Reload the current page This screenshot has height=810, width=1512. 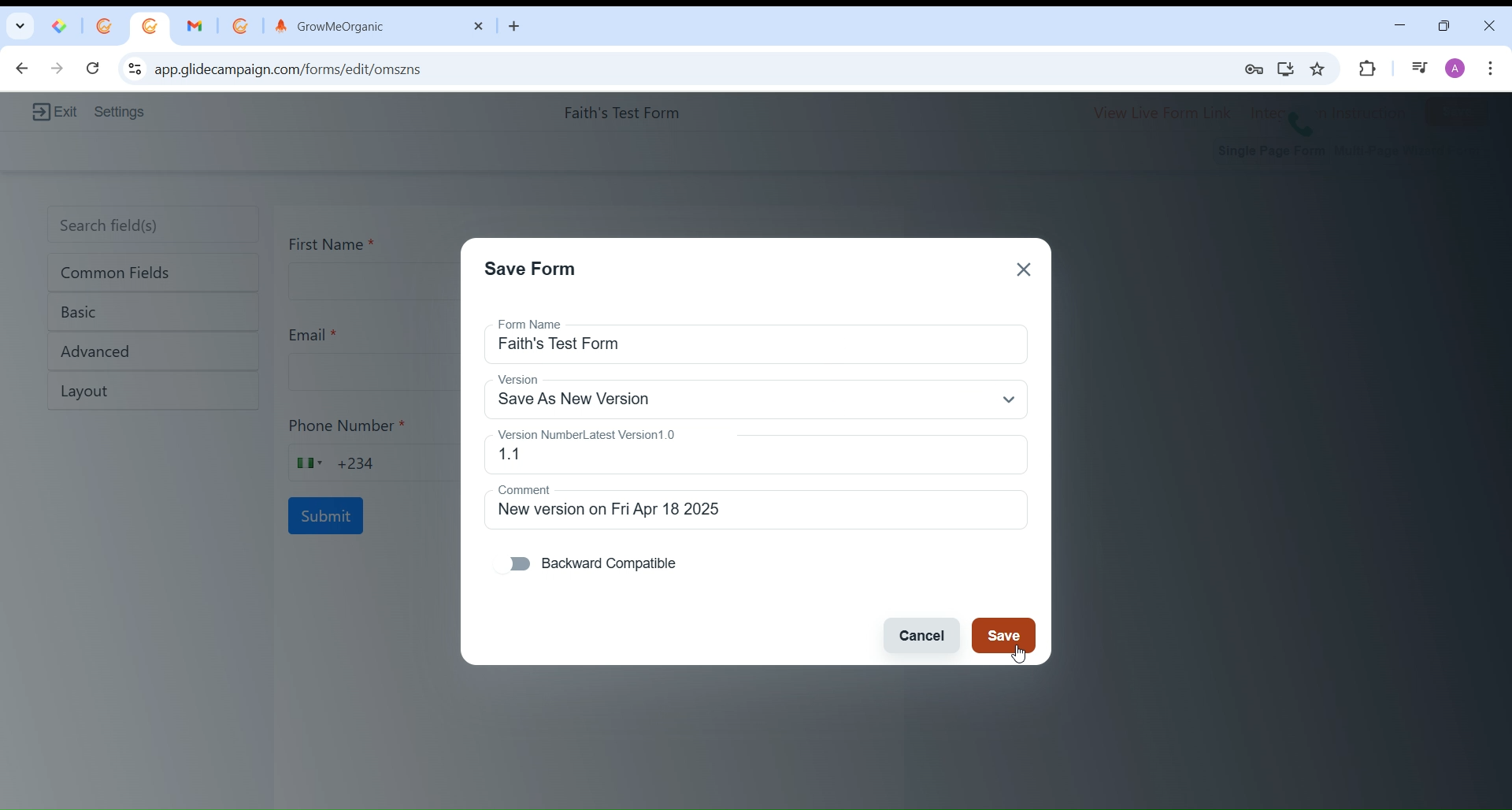[x=94, y=69]
